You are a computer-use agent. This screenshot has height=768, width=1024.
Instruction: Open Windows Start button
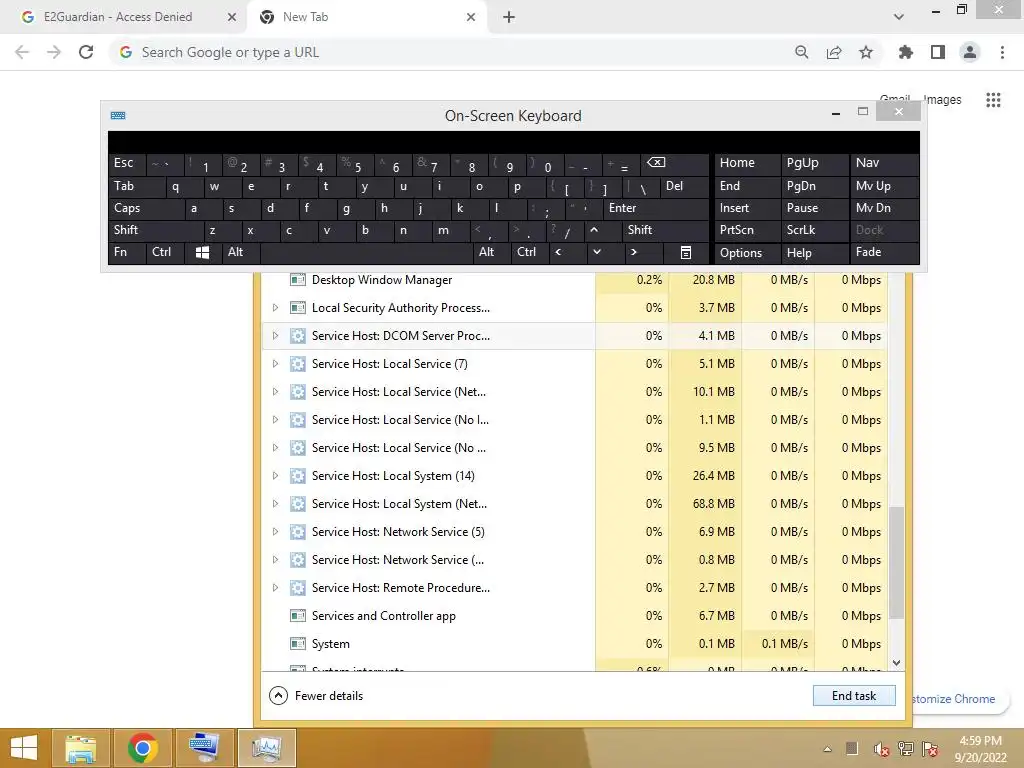pos(25,748)
